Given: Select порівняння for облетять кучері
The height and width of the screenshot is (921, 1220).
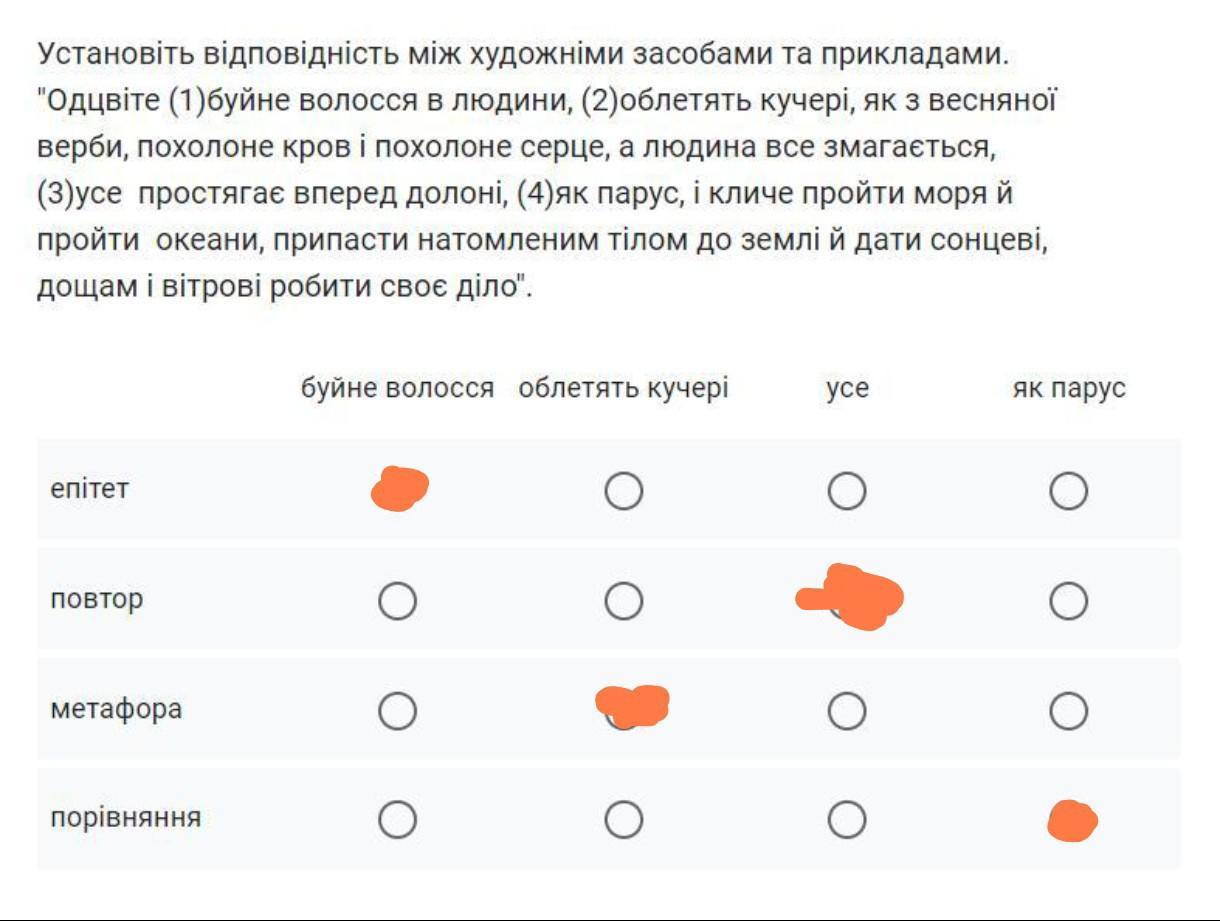Looking at the screenshot, I should (623, 820).
